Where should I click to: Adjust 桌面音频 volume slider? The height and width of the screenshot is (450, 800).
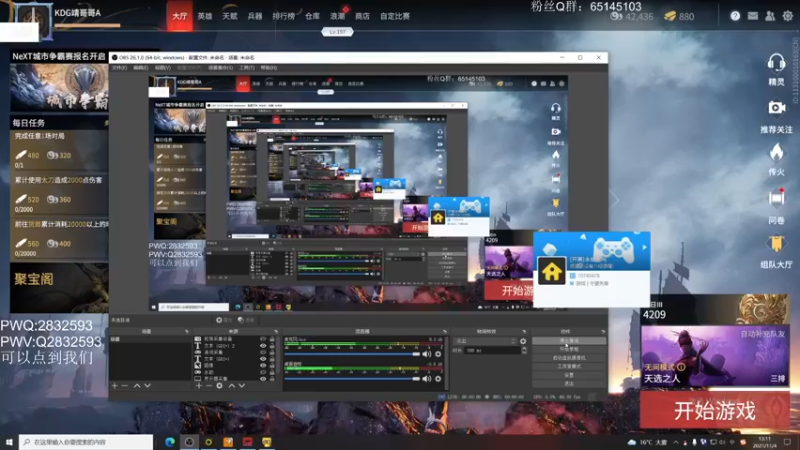pos(352,379)
